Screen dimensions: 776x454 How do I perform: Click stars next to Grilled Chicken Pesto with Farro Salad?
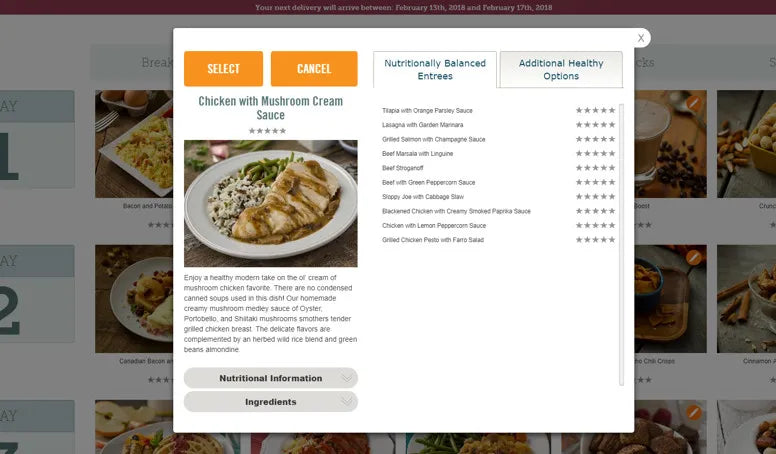point(595,240)
